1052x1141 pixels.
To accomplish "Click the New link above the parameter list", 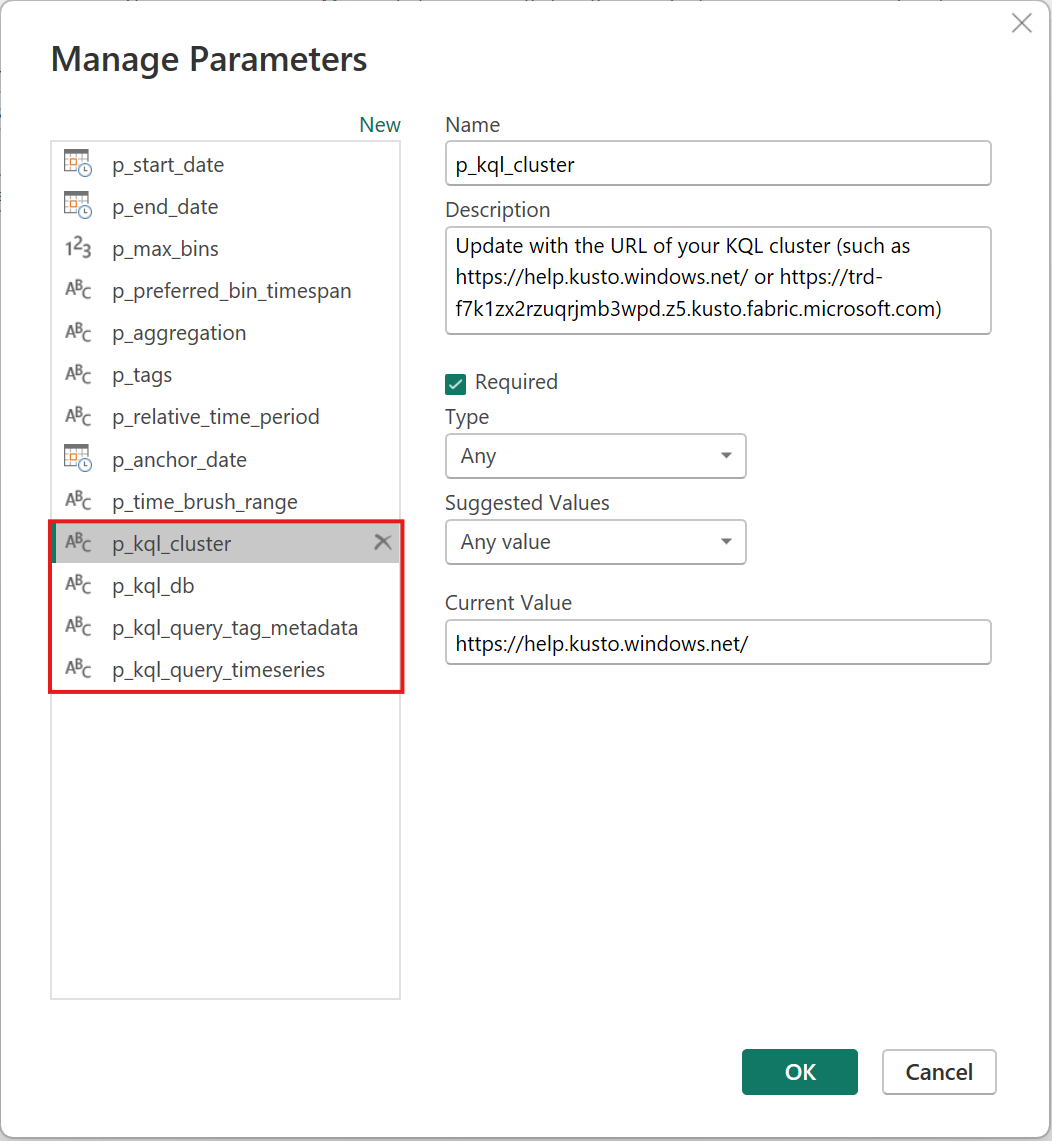I will [x=380, y=124].
